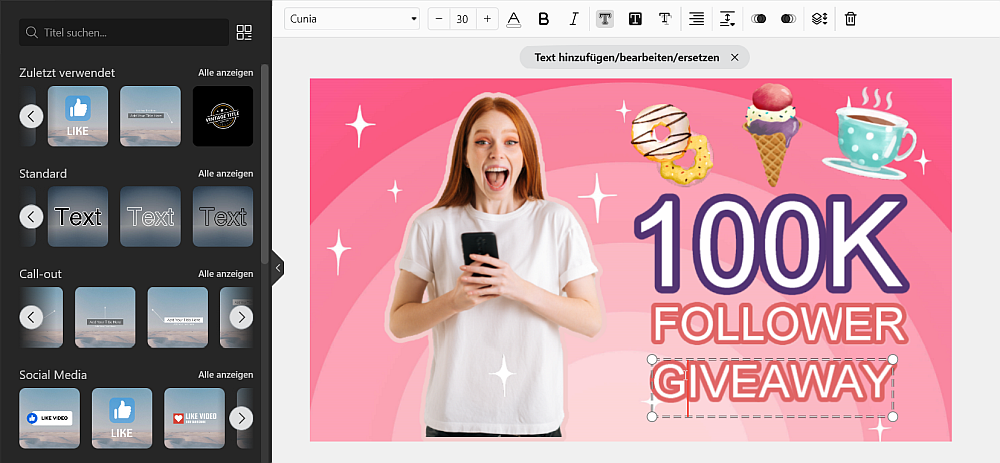Screen dimensions: 1000x463
Task: Toggle bold formatting
Action: tap(543, 19)
